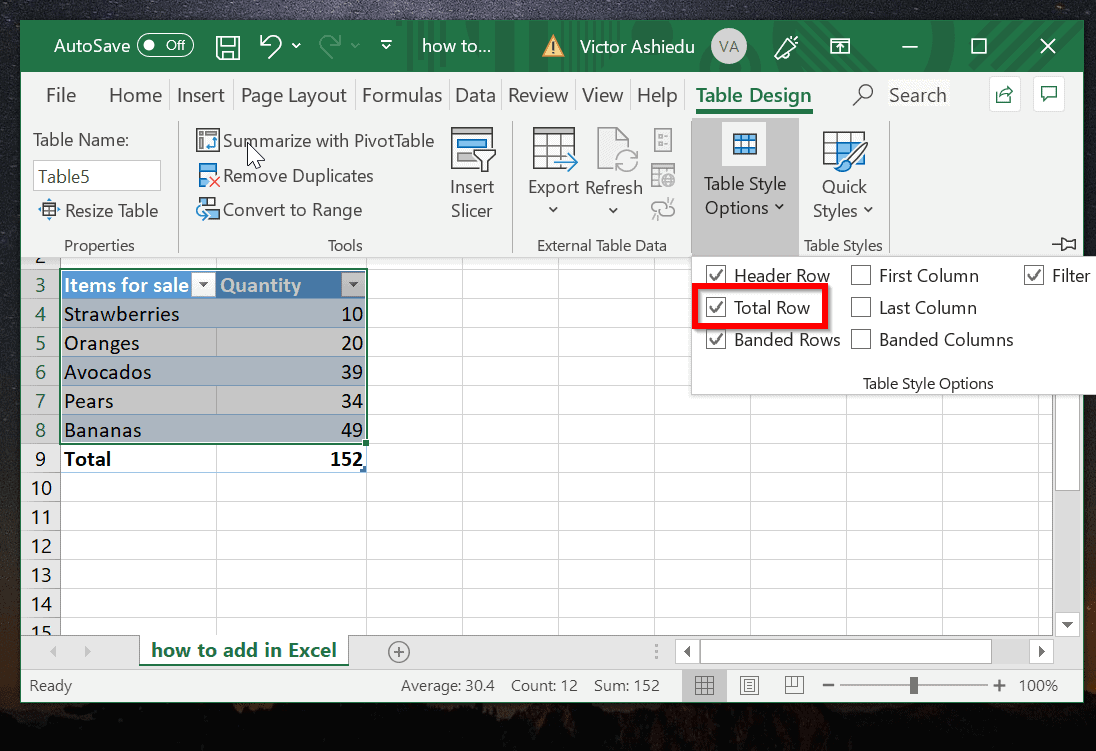Enable the Banded Columns checkbox
The height and width of the screenshot is (751, 1096).
point(861,340)
